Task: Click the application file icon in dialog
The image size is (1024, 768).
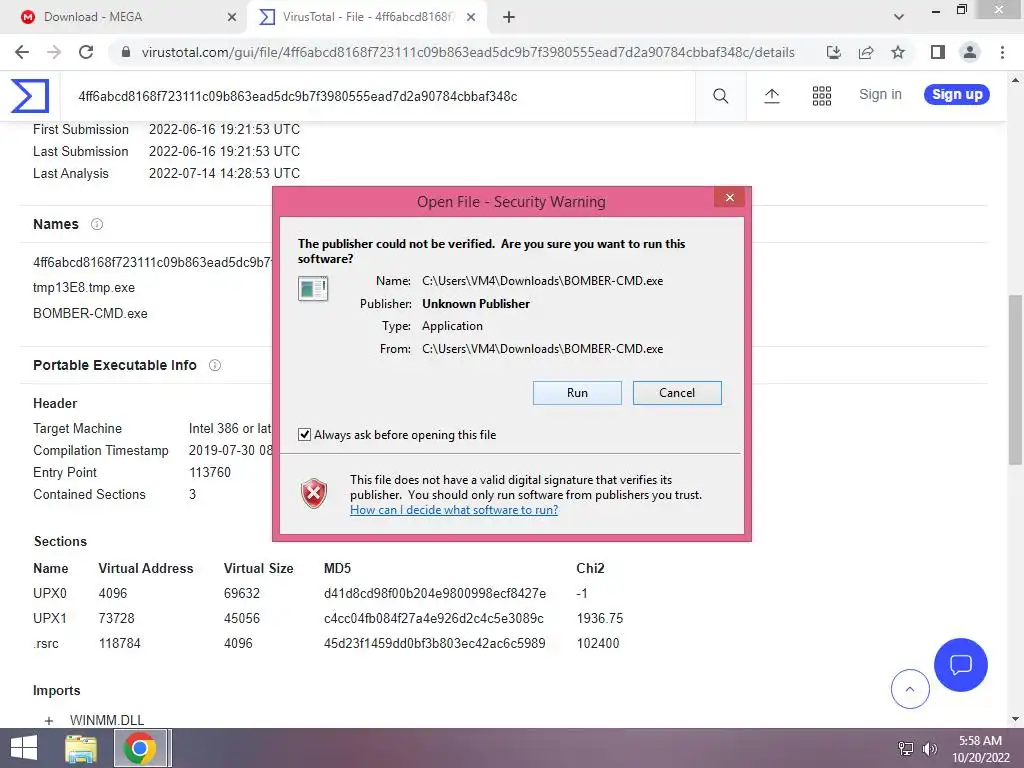Action: pyautogui.click(x=313, y=289)
